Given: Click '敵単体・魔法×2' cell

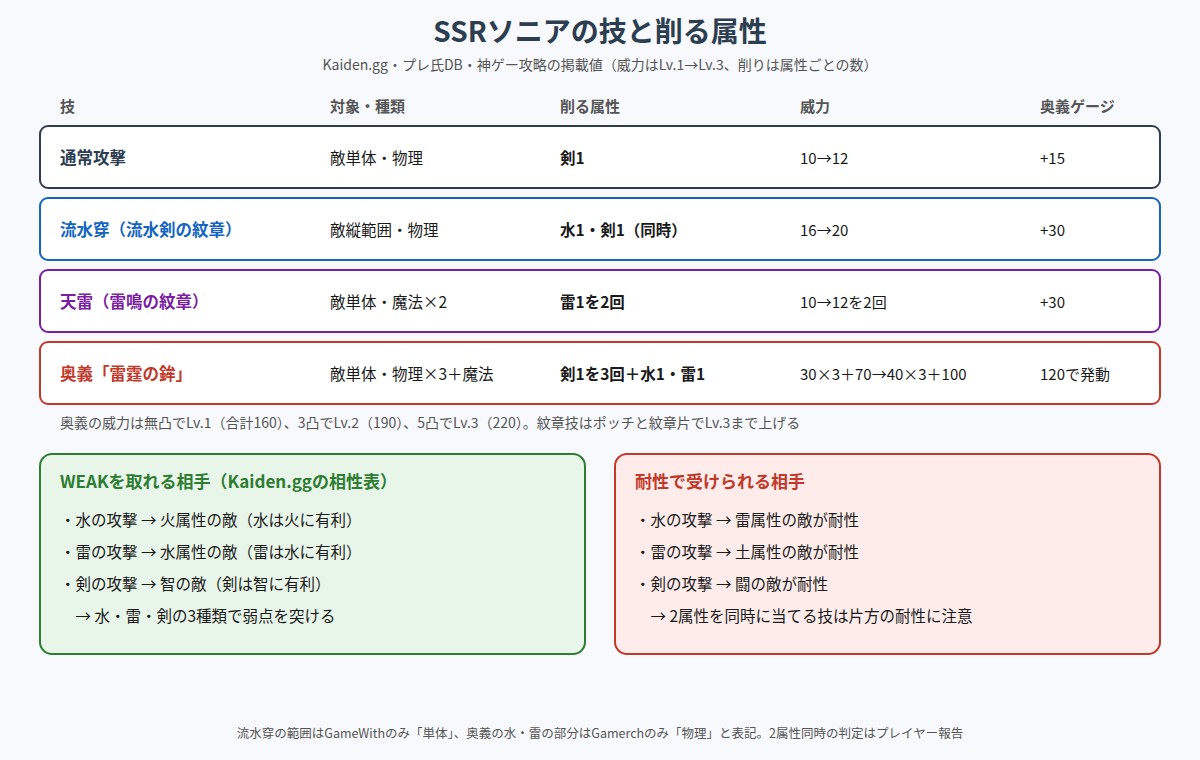Looking at the screenshot, I should tap(389, 302).
